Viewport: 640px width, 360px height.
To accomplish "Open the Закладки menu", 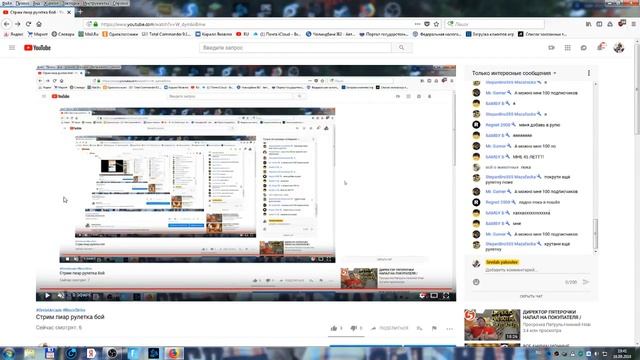I will [x=71, y=3].
